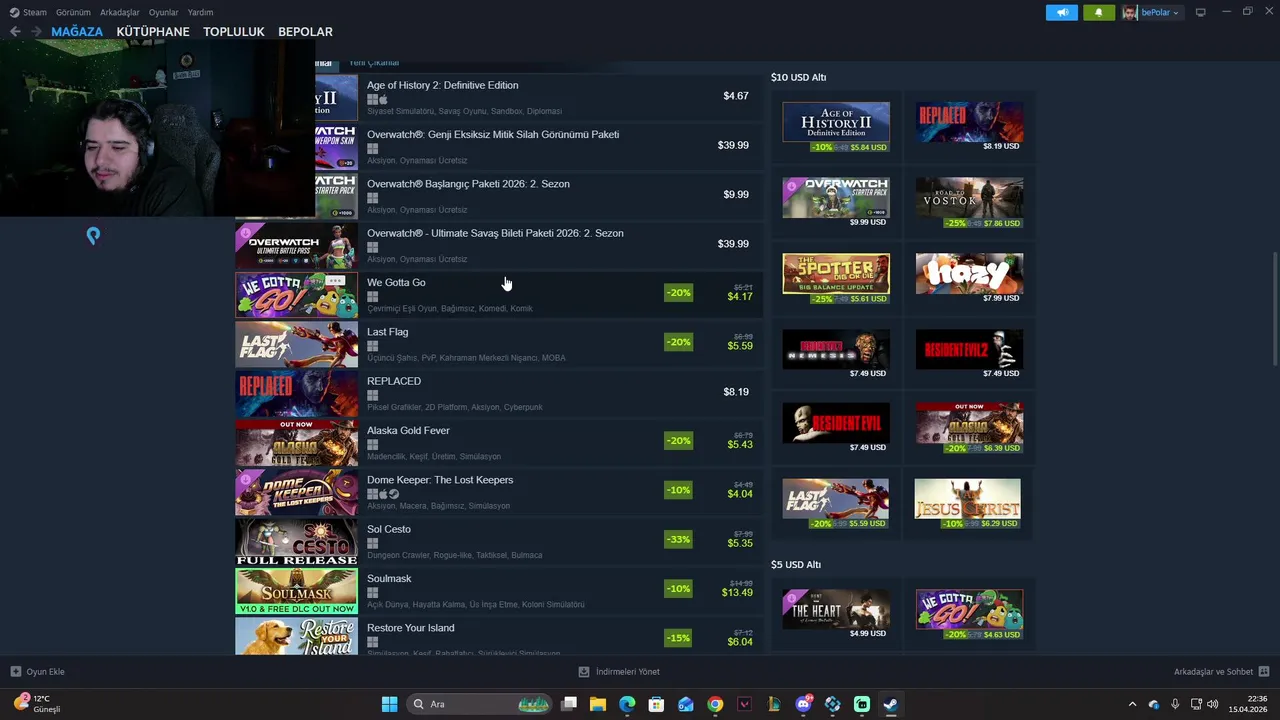This screenshot has width=1280, height=720.
Task: Open Overwatch Starter Pack card at $9.99
Action: tap(836, 203)
